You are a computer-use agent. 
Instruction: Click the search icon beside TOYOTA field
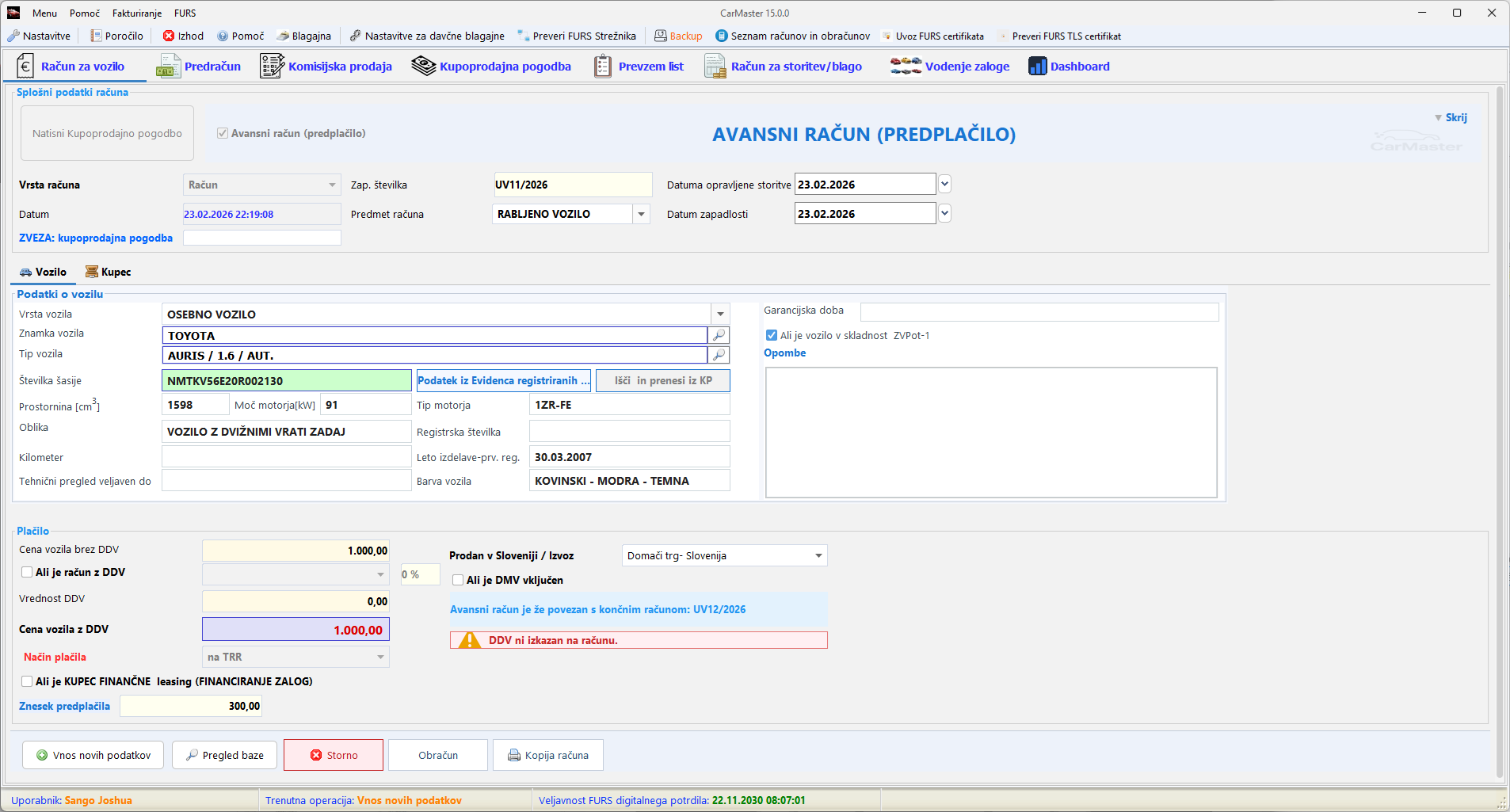pyautogui.click(x=719, y=335)
